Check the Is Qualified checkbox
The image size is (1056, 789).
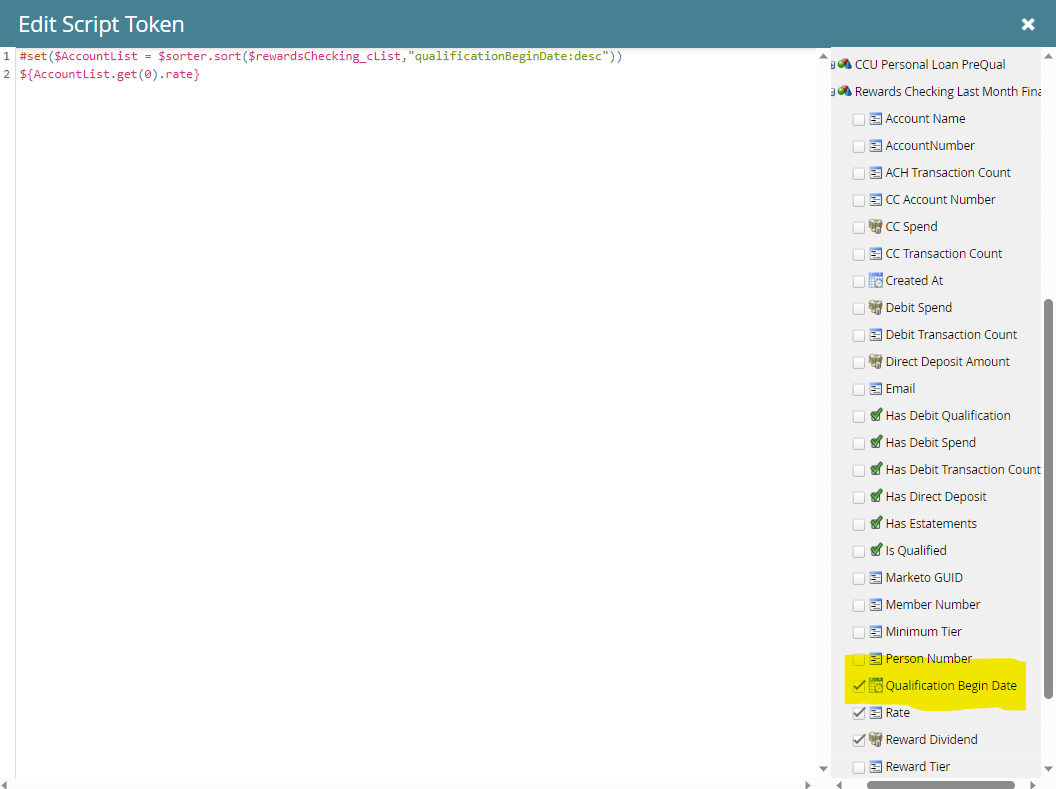point(859,551)
